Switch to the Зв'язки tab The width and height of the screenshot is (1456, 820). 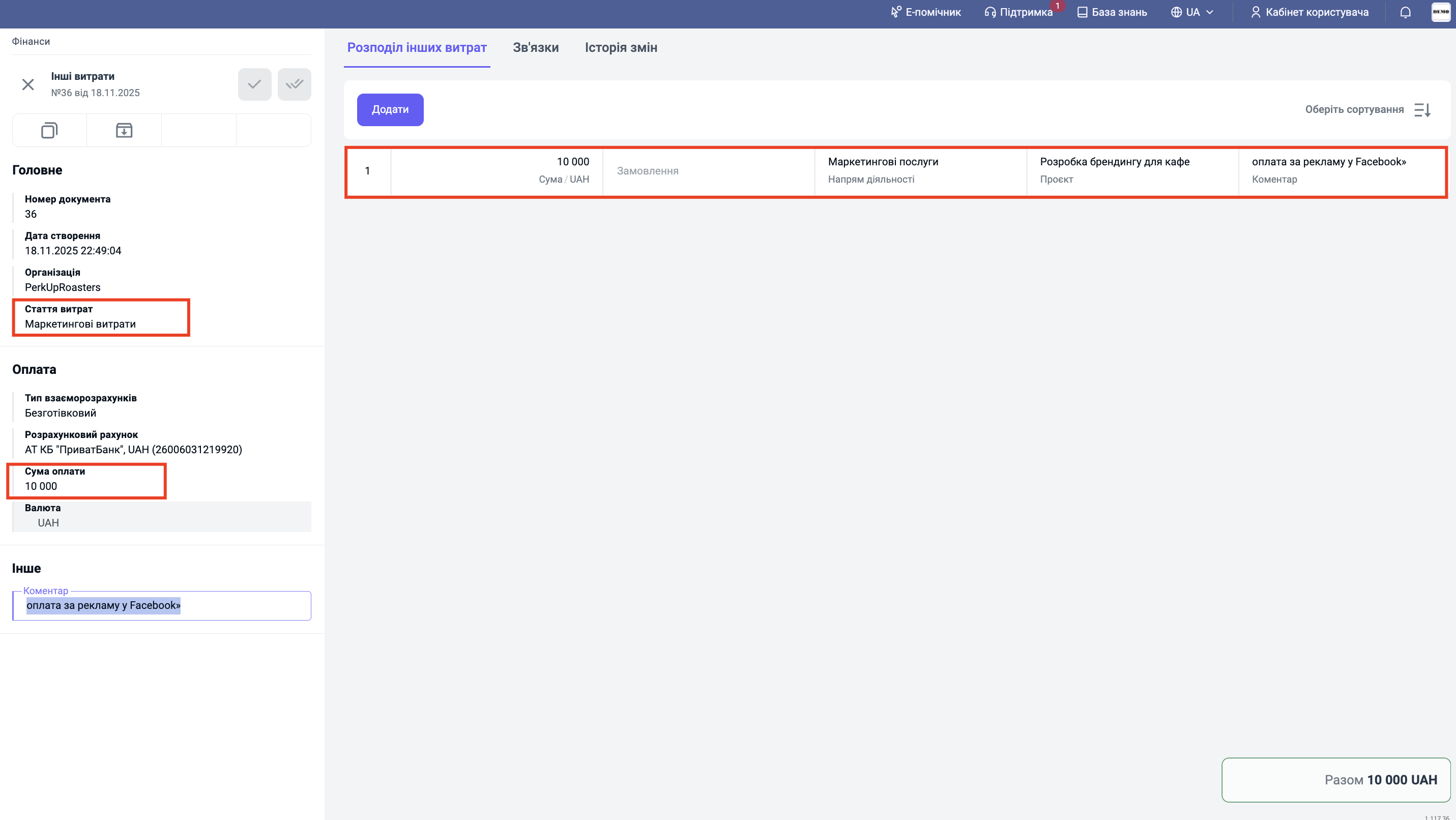coord(535,47)
